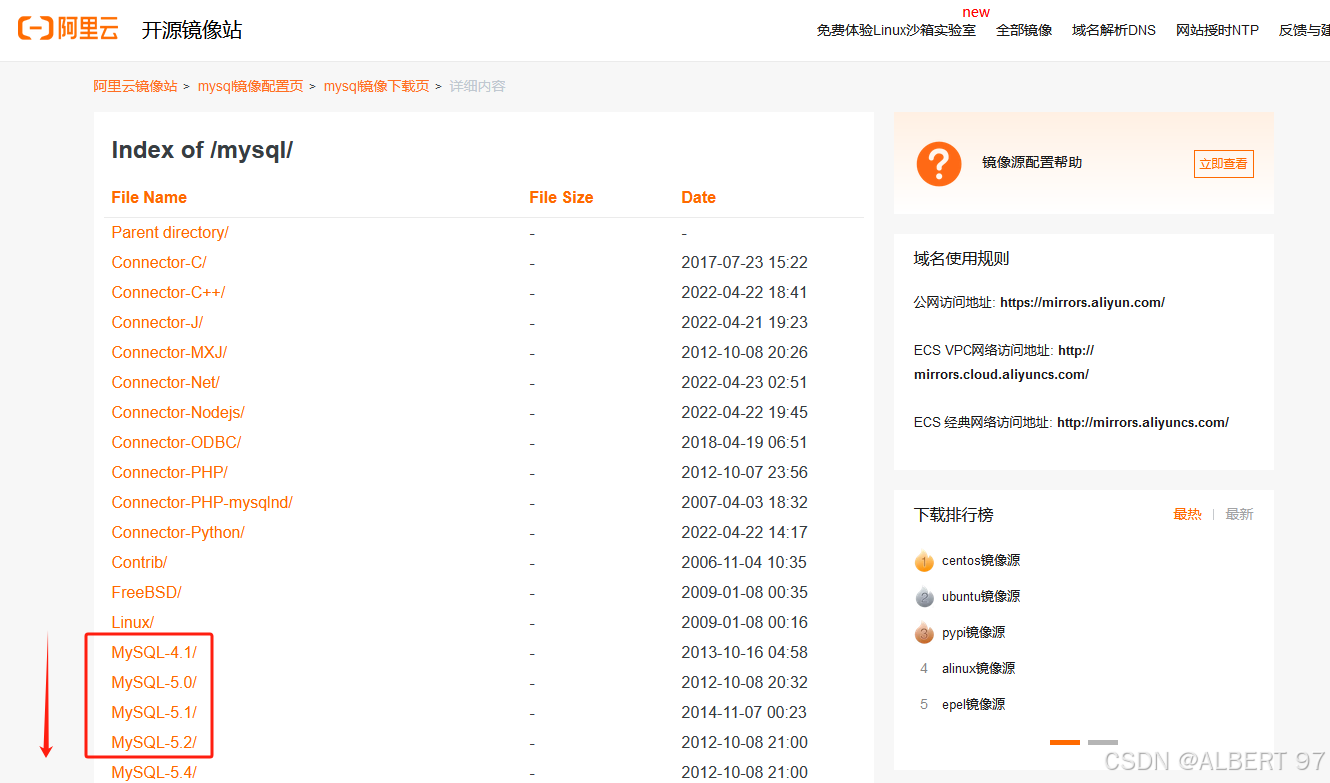The width and height of the screenshot is (1330, 783).
Task: Click the 域名使用规则 heading
Action: tap(961, 258)
